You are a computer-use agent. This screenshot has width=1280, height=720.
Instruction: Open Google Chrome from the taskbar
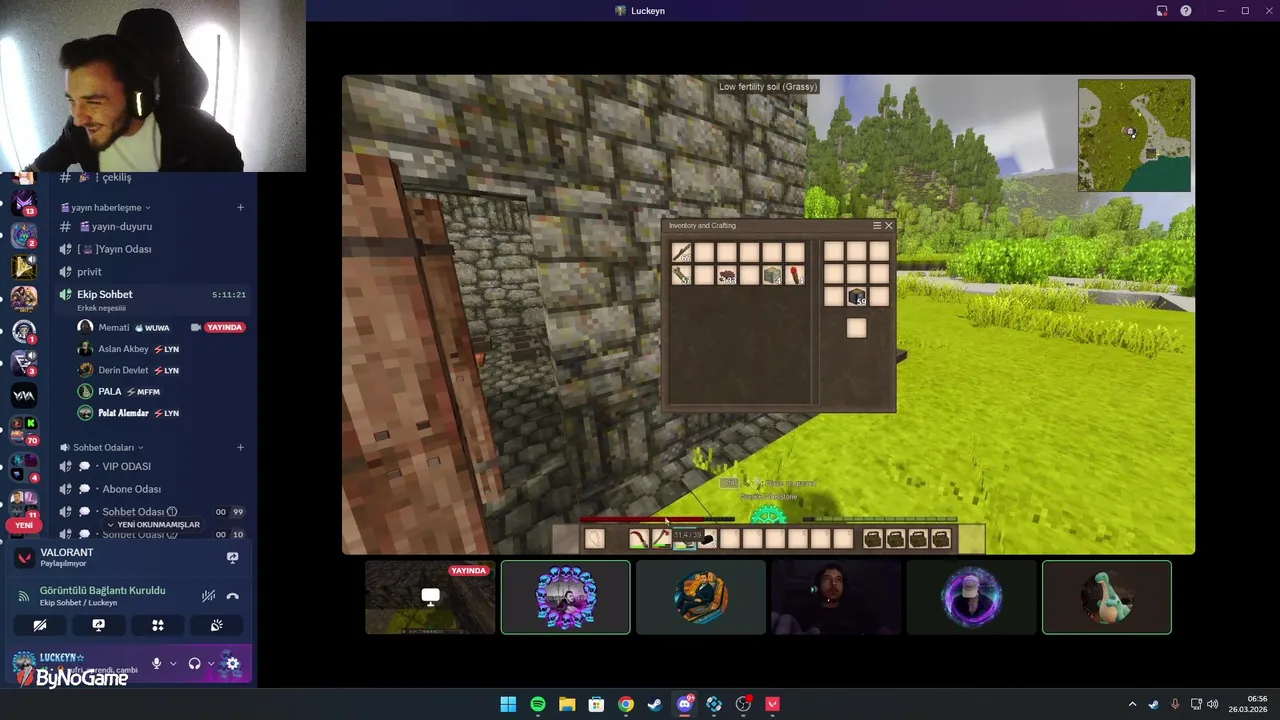[626, 704]
